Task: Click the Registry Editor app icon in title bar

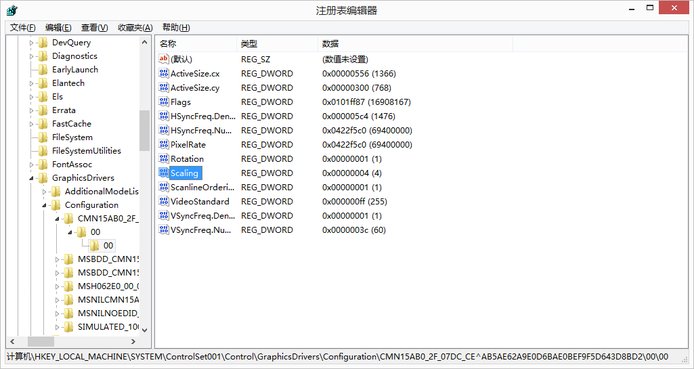Action: pyautogui.click(x=12, y=10)
